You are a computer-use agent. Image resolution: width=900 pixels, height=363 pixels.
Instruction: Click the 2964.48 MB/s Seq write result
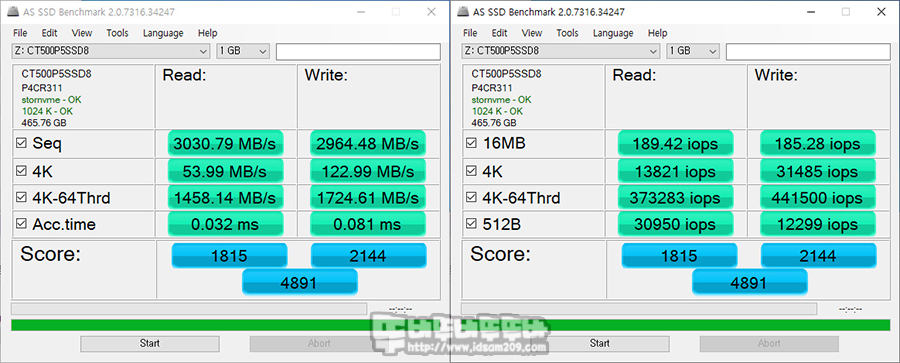(368, 144)
